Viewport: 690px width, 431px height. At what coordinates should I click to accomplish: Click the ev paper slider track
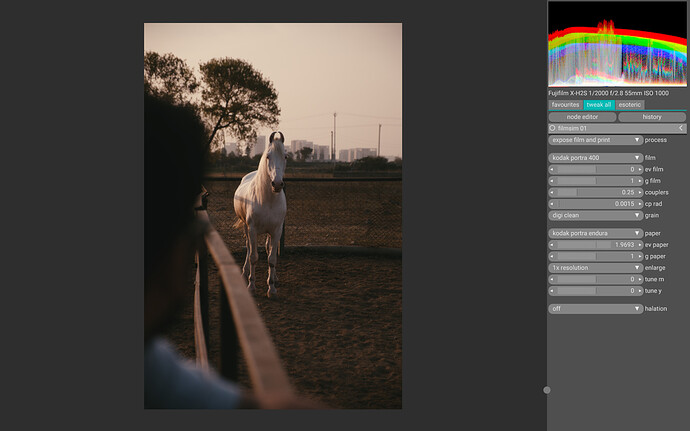click(596, 245)
